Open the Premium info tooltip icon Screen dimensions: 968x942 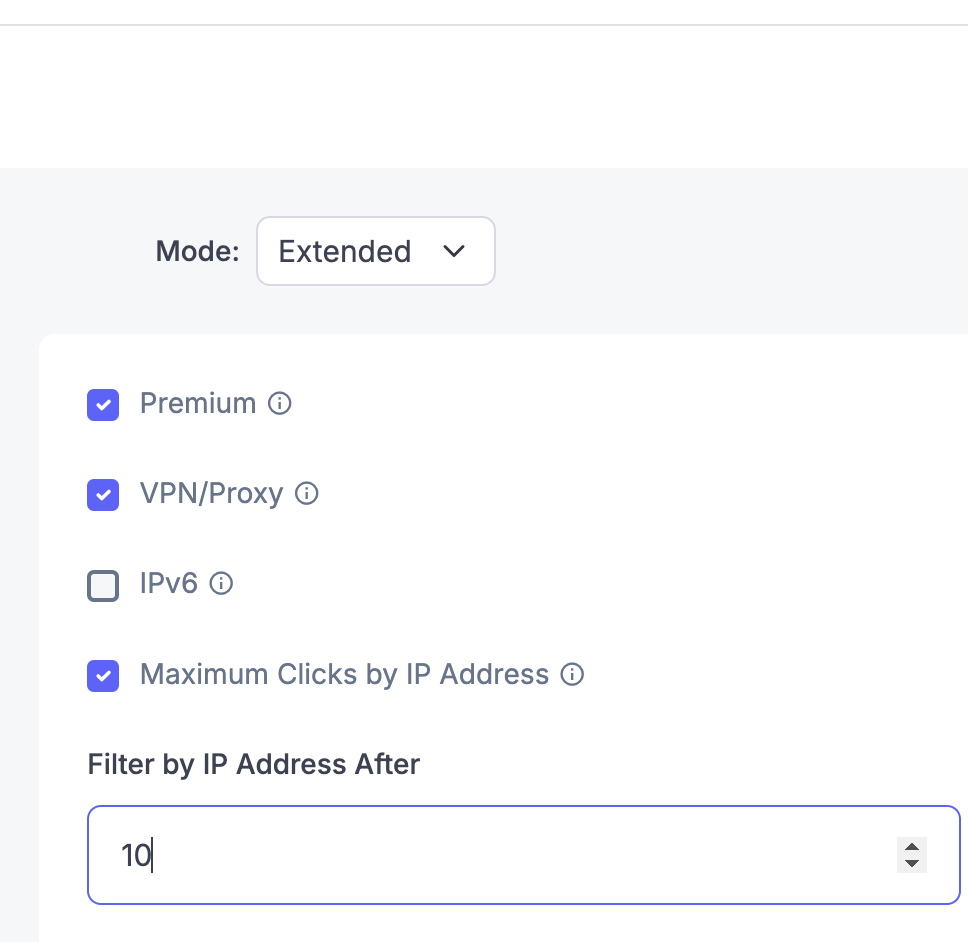click(x=280, y=404)
